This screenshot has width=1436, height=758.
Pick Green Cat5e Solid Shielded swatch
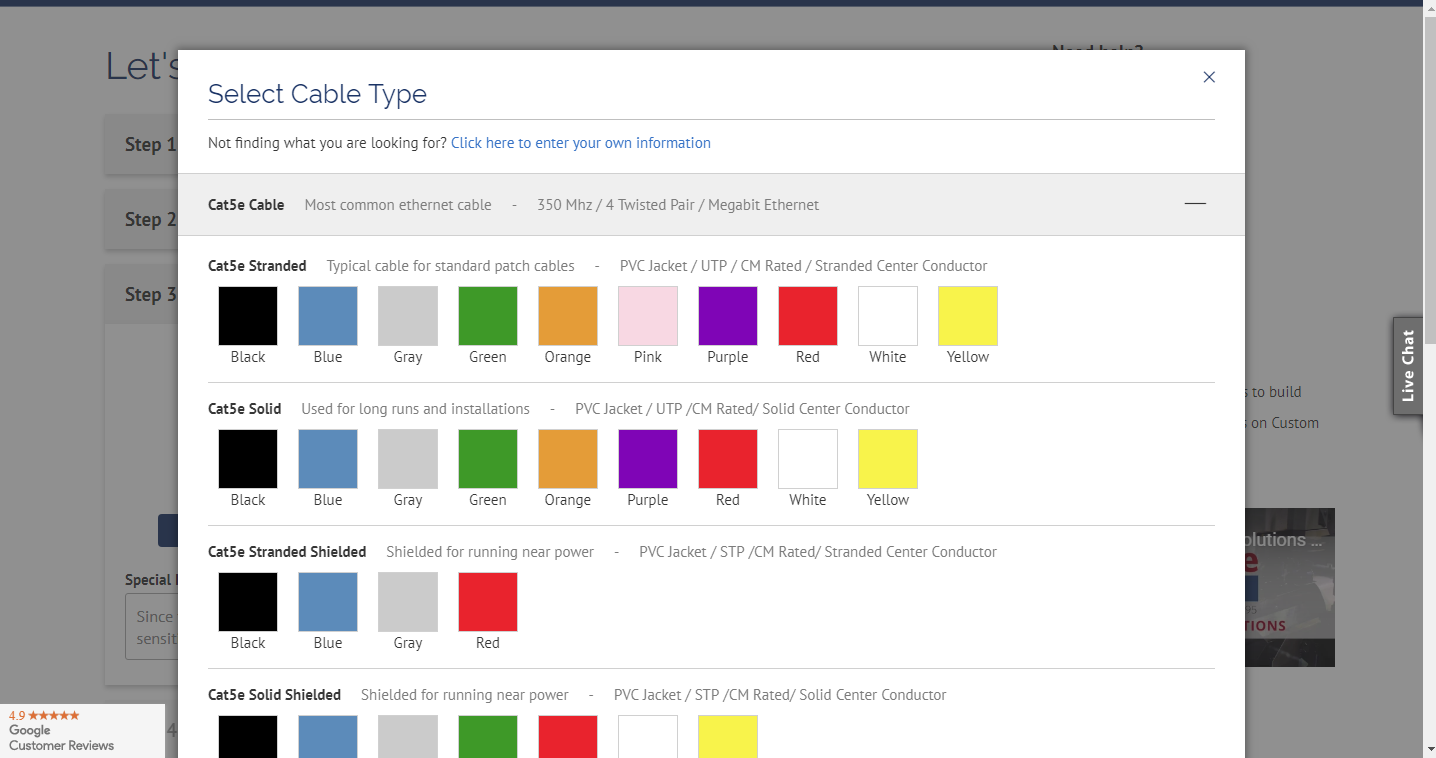[488, 736]
